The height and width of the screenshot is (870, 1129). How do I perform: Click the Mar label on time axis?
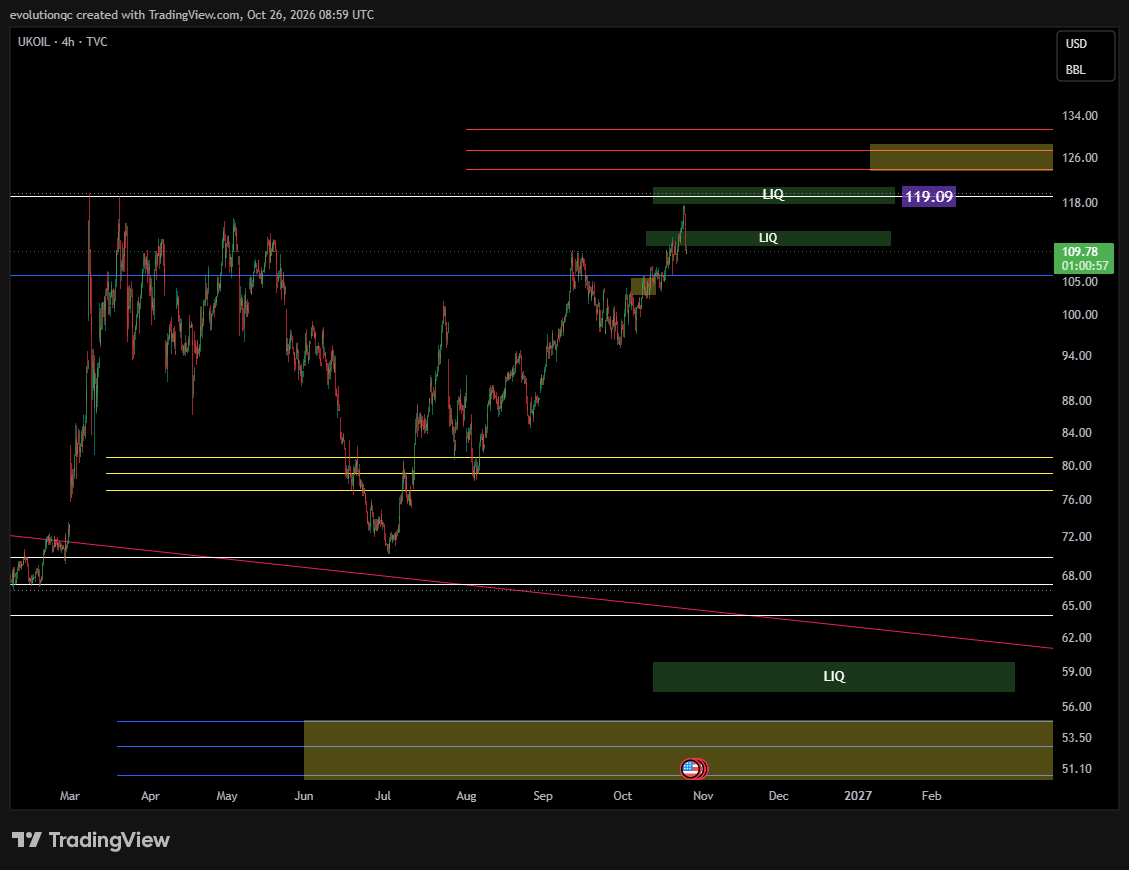point(70,796)
